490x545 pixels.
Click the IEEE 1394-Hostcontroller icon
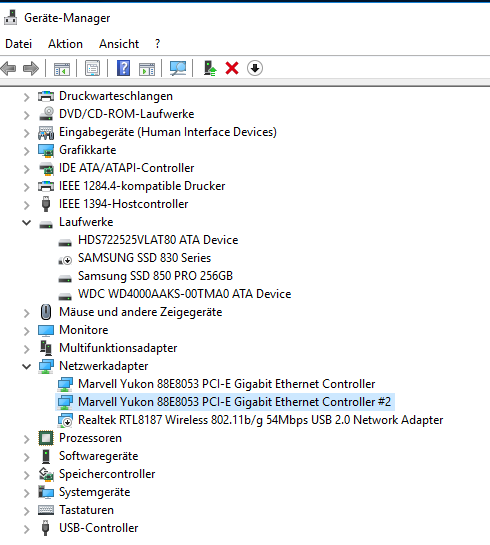pos(46,204)
